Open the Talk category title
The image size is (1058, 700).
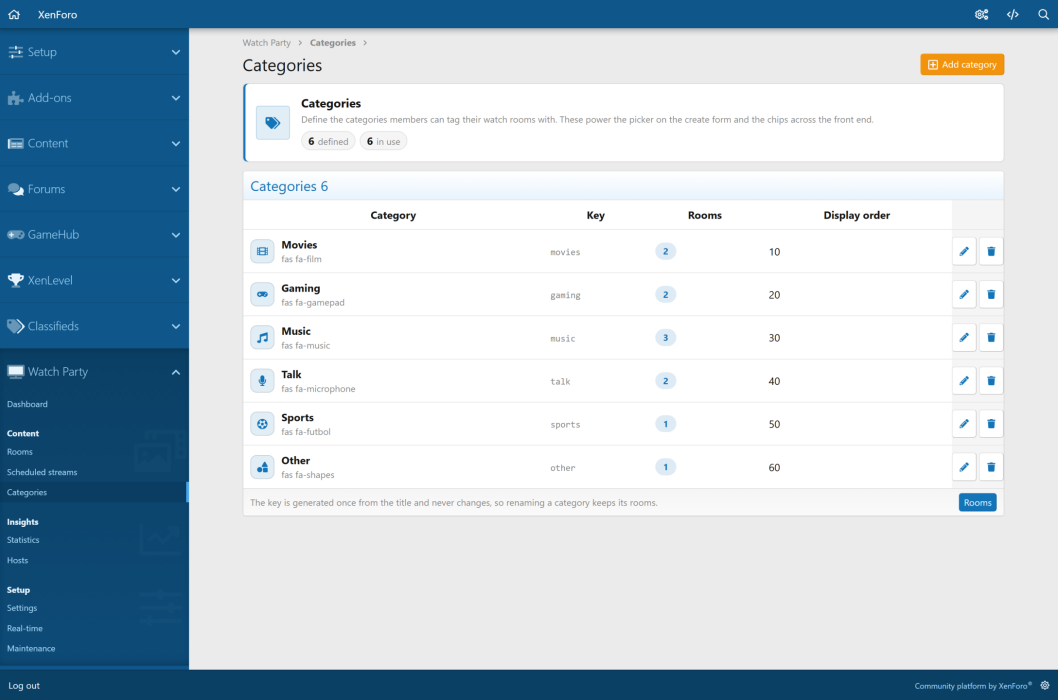pyautogui.click(x=291, y=375)
